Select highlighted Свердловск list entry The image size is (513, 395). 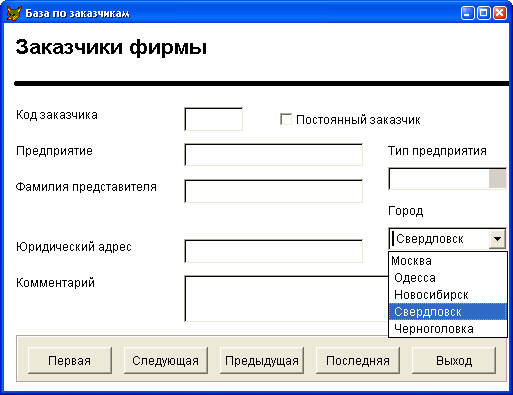[448, 312]
